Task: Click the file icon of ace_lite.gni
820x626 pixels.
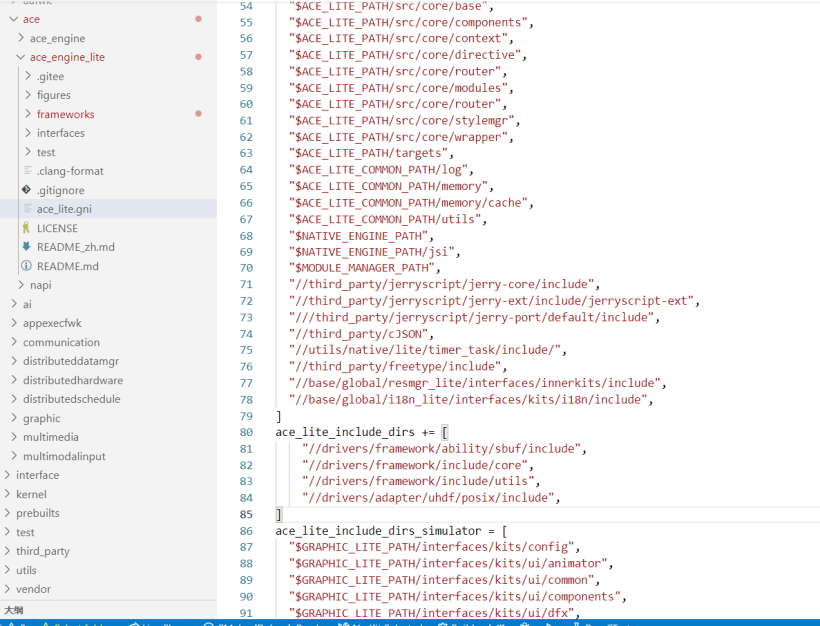Action: click(27, 209)
